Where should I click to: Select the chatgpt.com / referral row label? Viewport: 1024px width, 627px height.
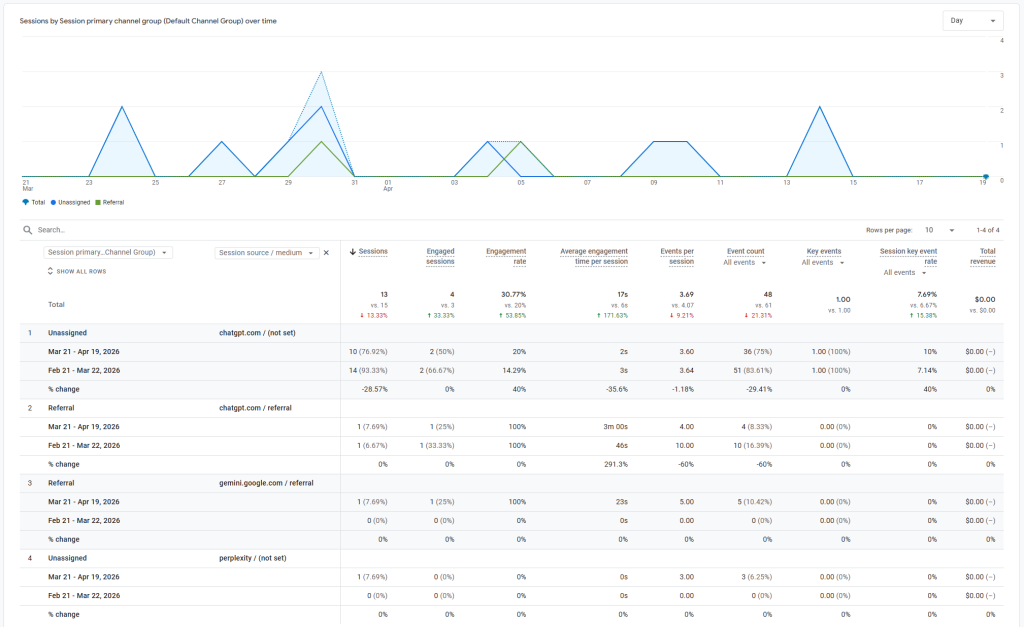pyautogui.click(x=255, y=408)
